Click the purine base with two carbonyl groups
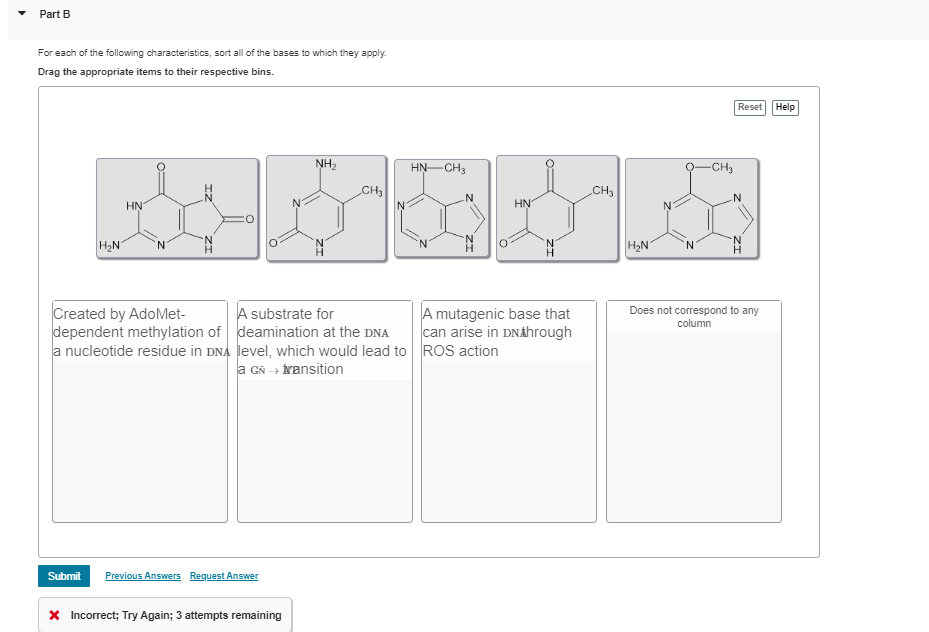The image size is (929, 632). [x=177, y=208]
